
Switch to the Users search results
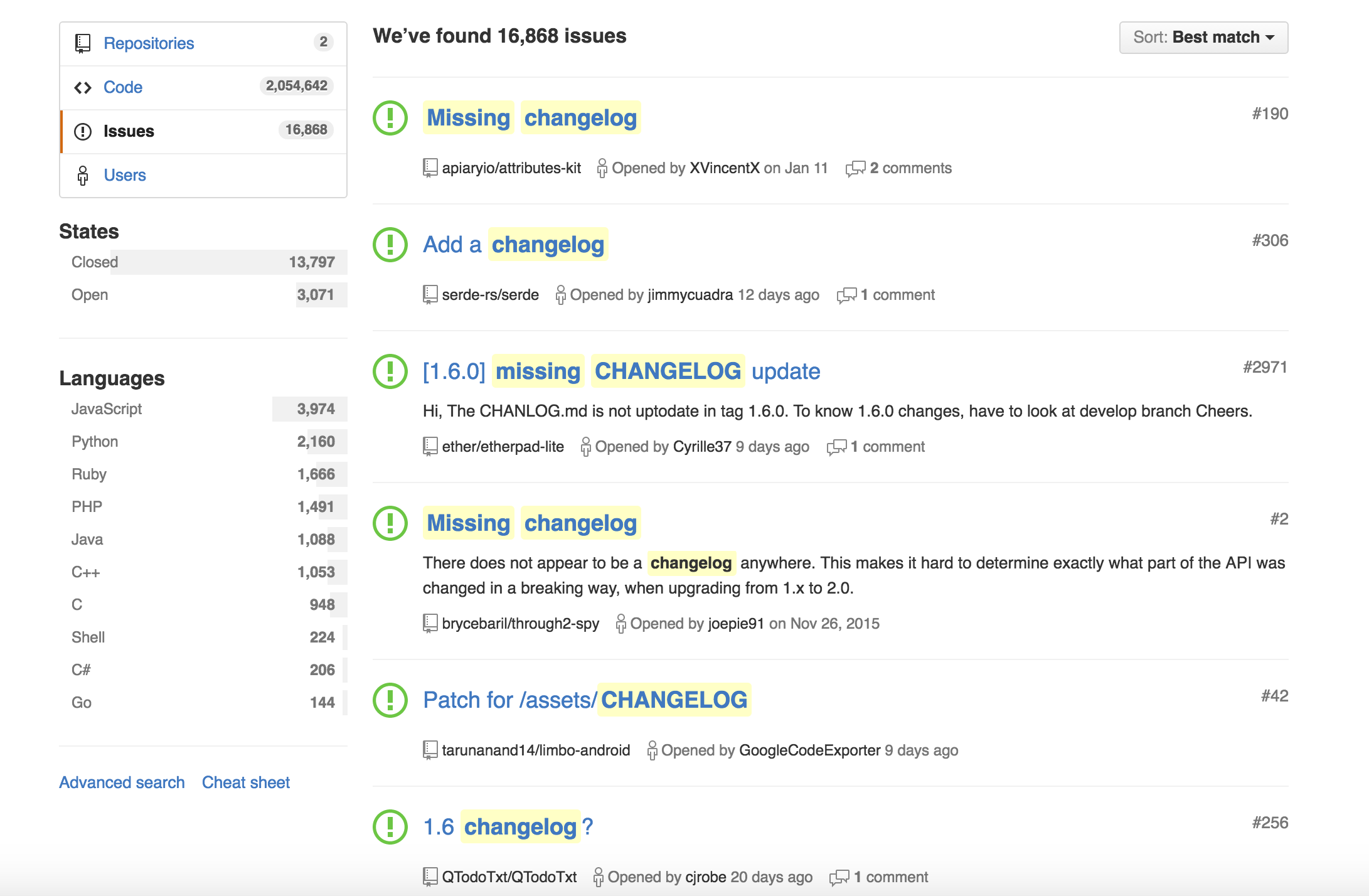click(x=203, y=176)
